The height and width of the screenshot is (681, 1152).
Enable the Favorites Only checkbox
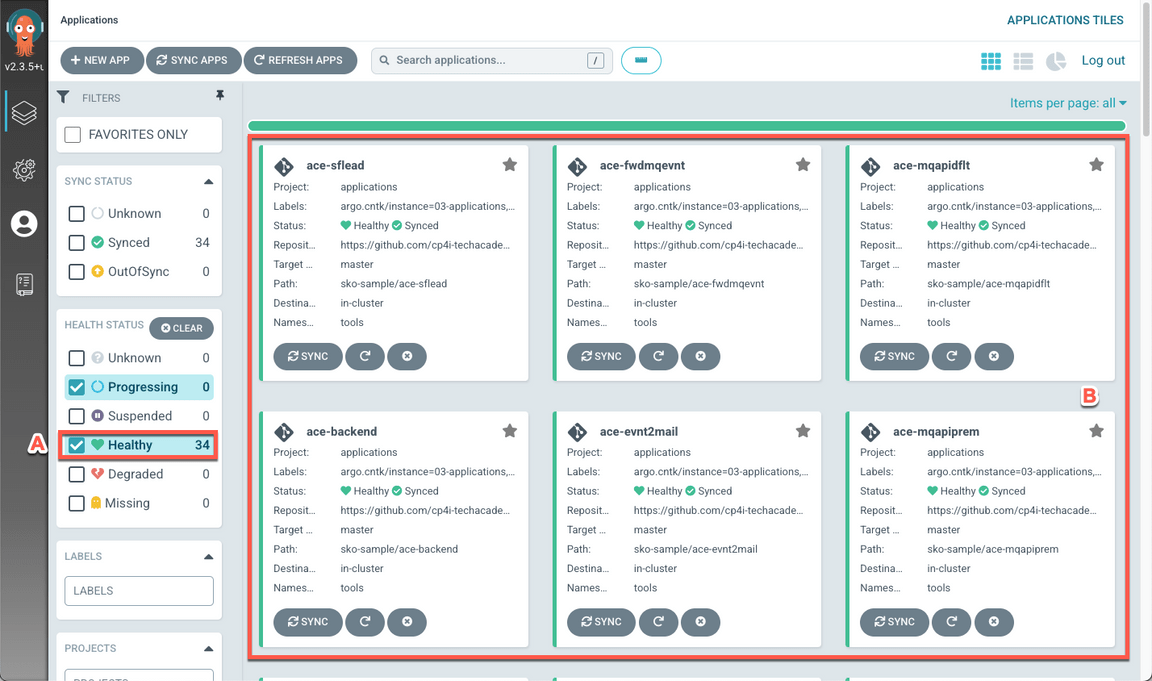click(73, 134)
